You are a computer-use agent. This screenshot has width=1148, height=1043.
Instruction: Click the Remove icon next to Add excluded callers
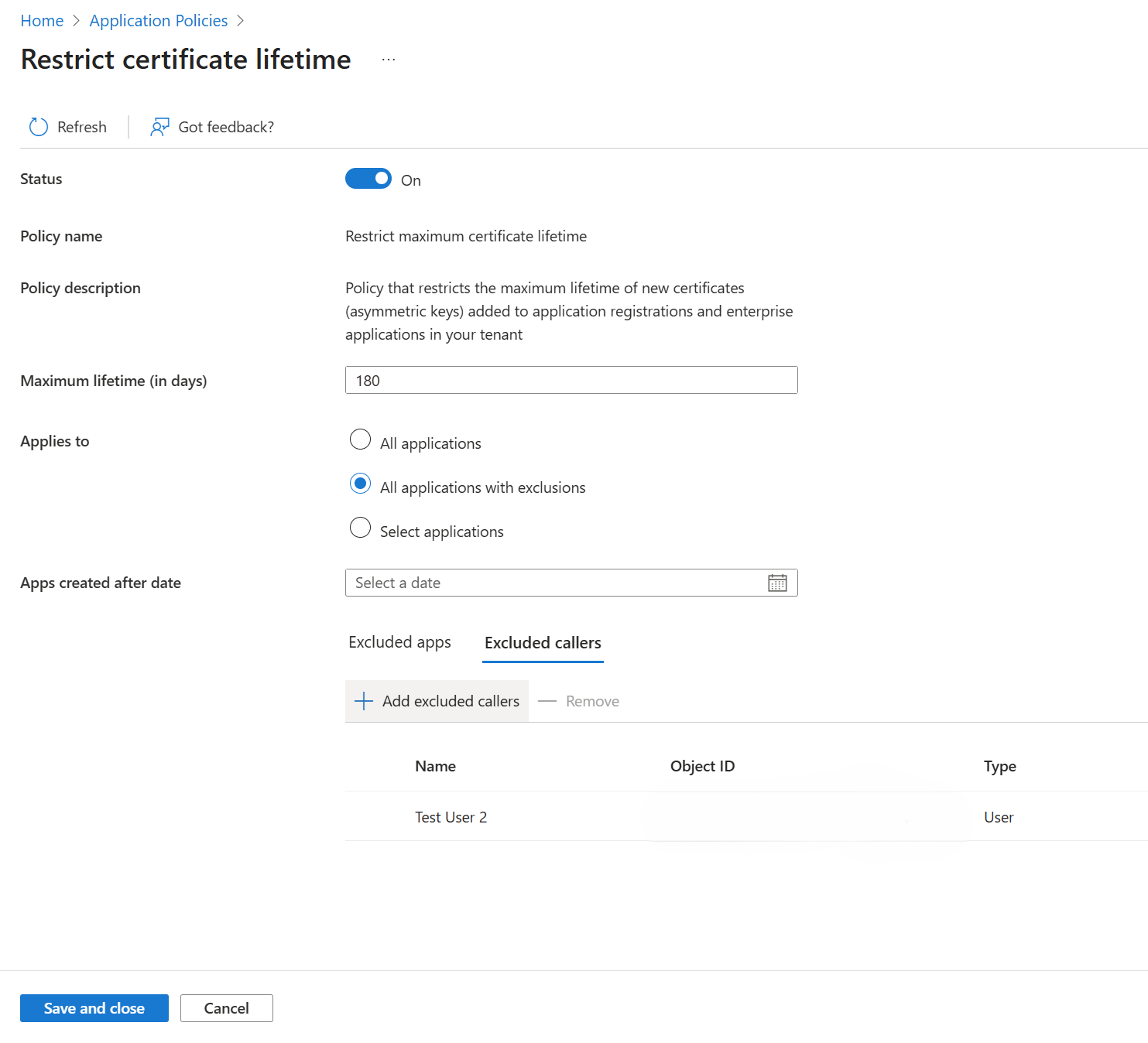547,701
